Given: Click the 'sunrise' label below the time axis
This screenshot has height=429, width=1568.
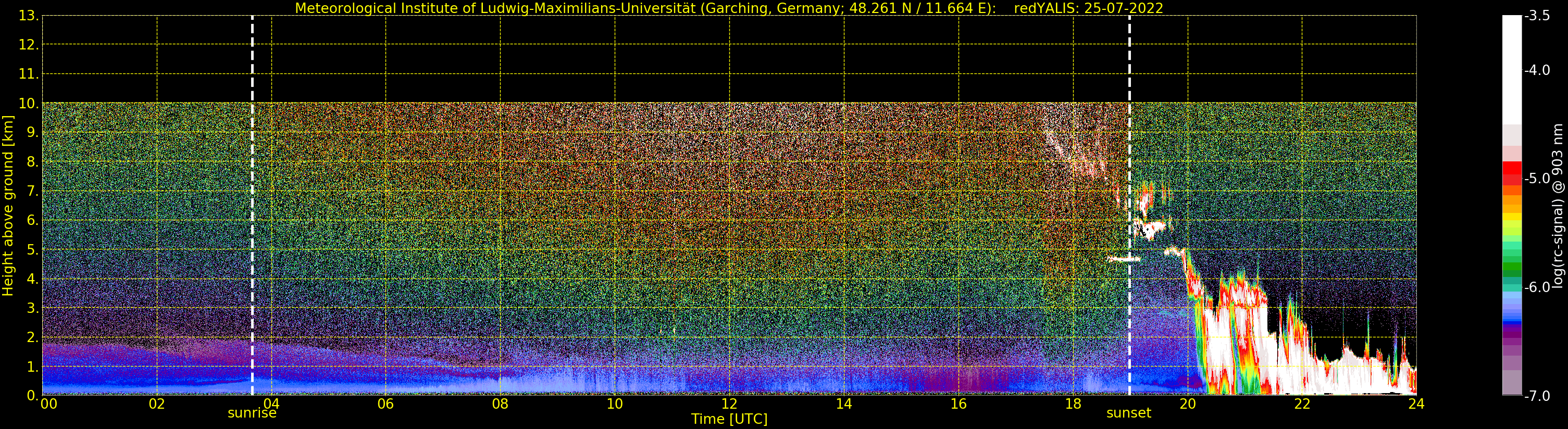Looking at the screenshot, I should (252, 413).
